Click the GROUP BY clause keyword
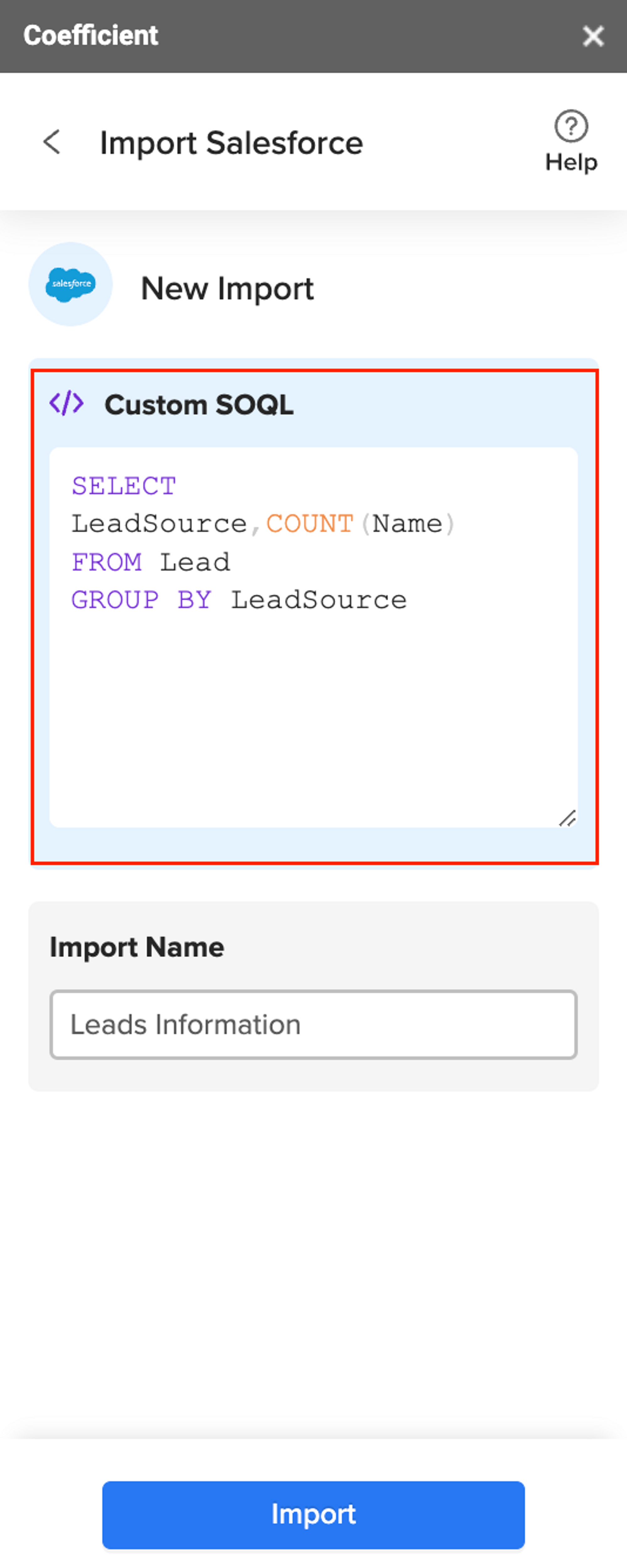The image size is (627, 1568). pos(141,600)
